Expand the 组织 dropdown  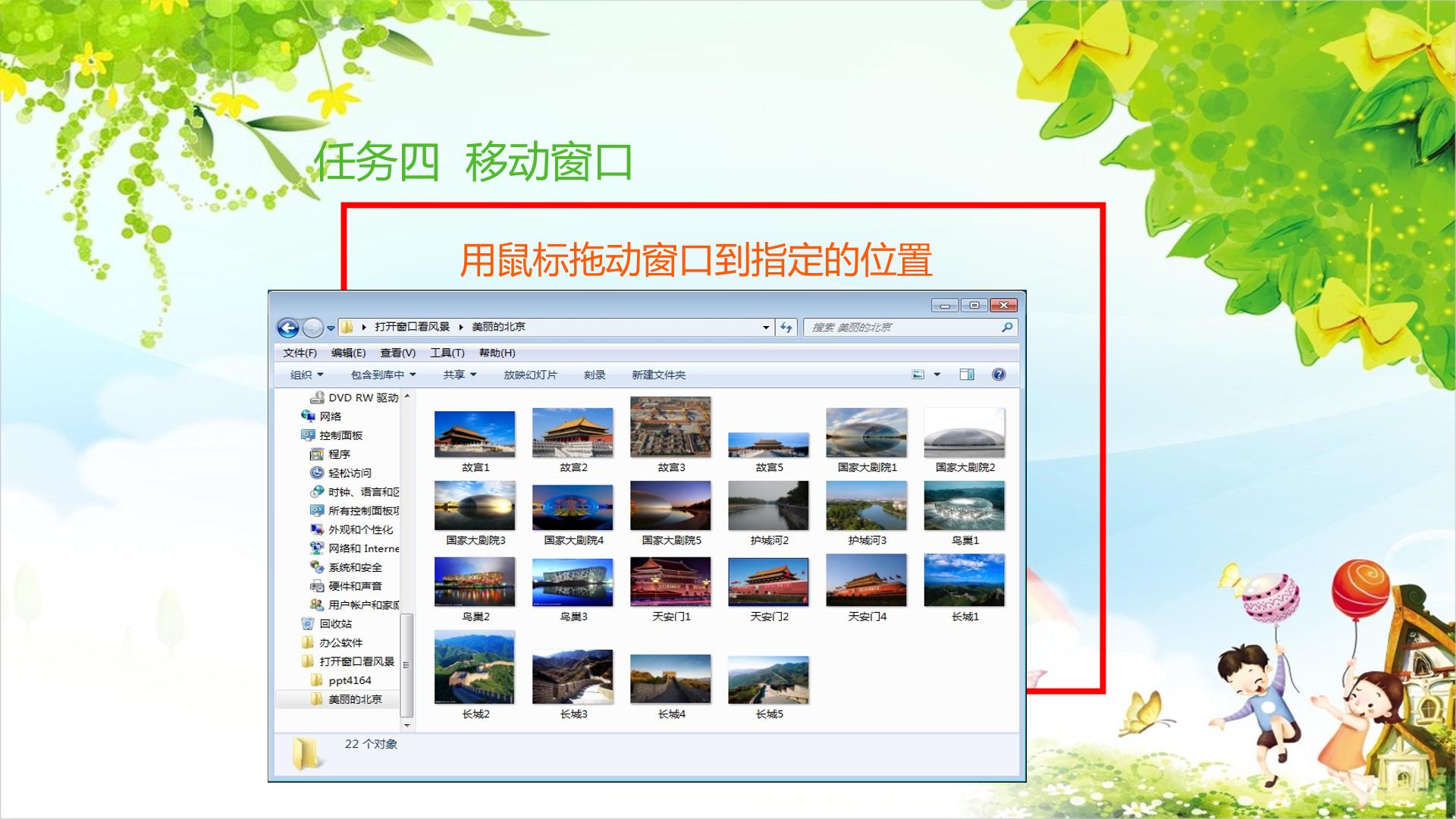306,375
